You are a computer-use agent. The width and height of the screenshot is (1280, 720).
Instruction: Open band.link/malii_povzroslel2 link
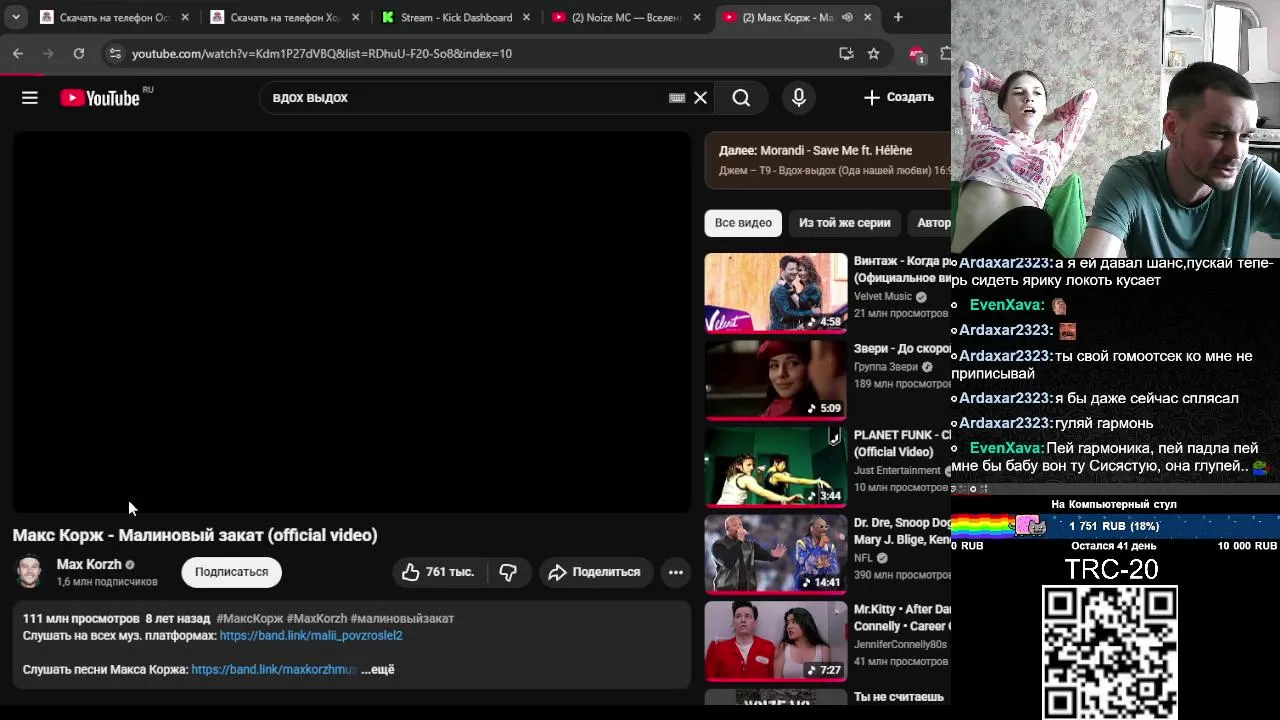pos(311,635)
